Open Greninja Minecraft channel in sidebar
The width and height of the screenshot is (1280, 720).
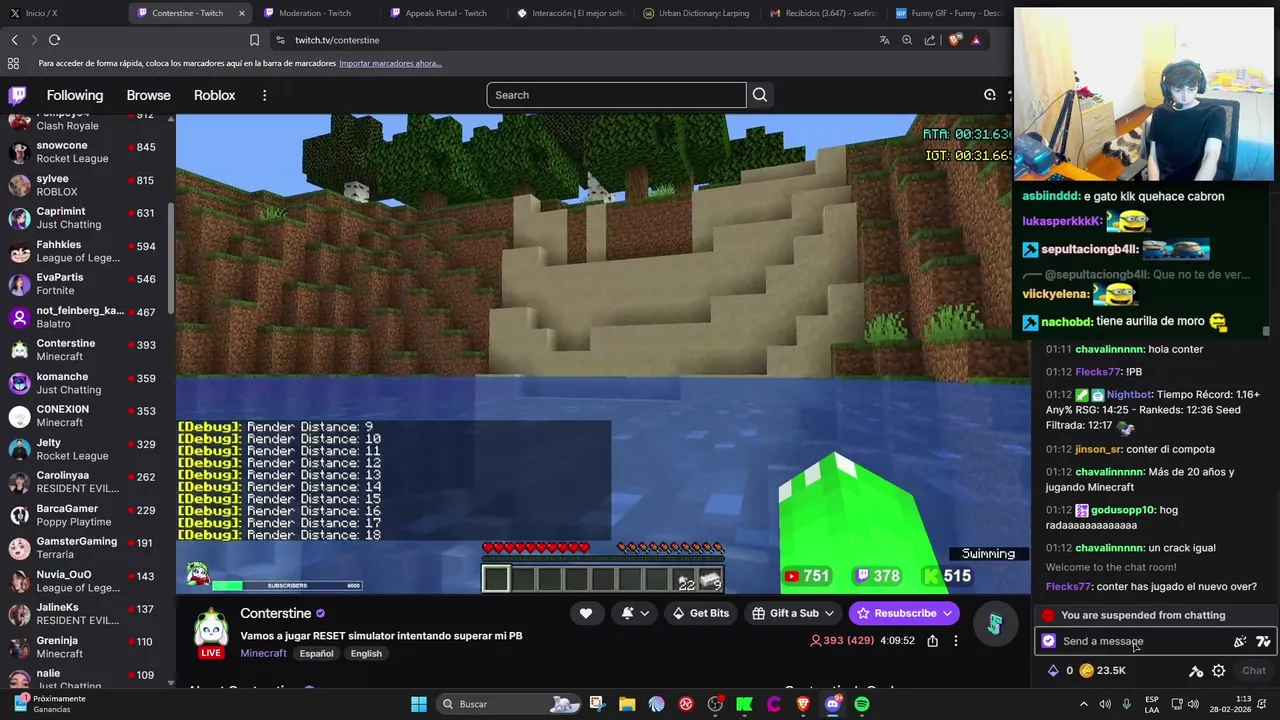88,647
